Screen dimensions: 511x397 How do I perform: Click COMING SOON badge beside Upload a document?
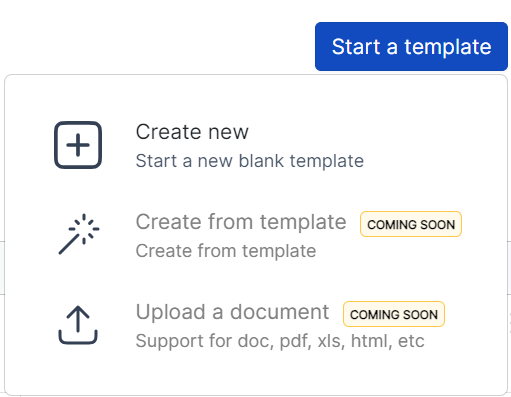tap(394, 314)
